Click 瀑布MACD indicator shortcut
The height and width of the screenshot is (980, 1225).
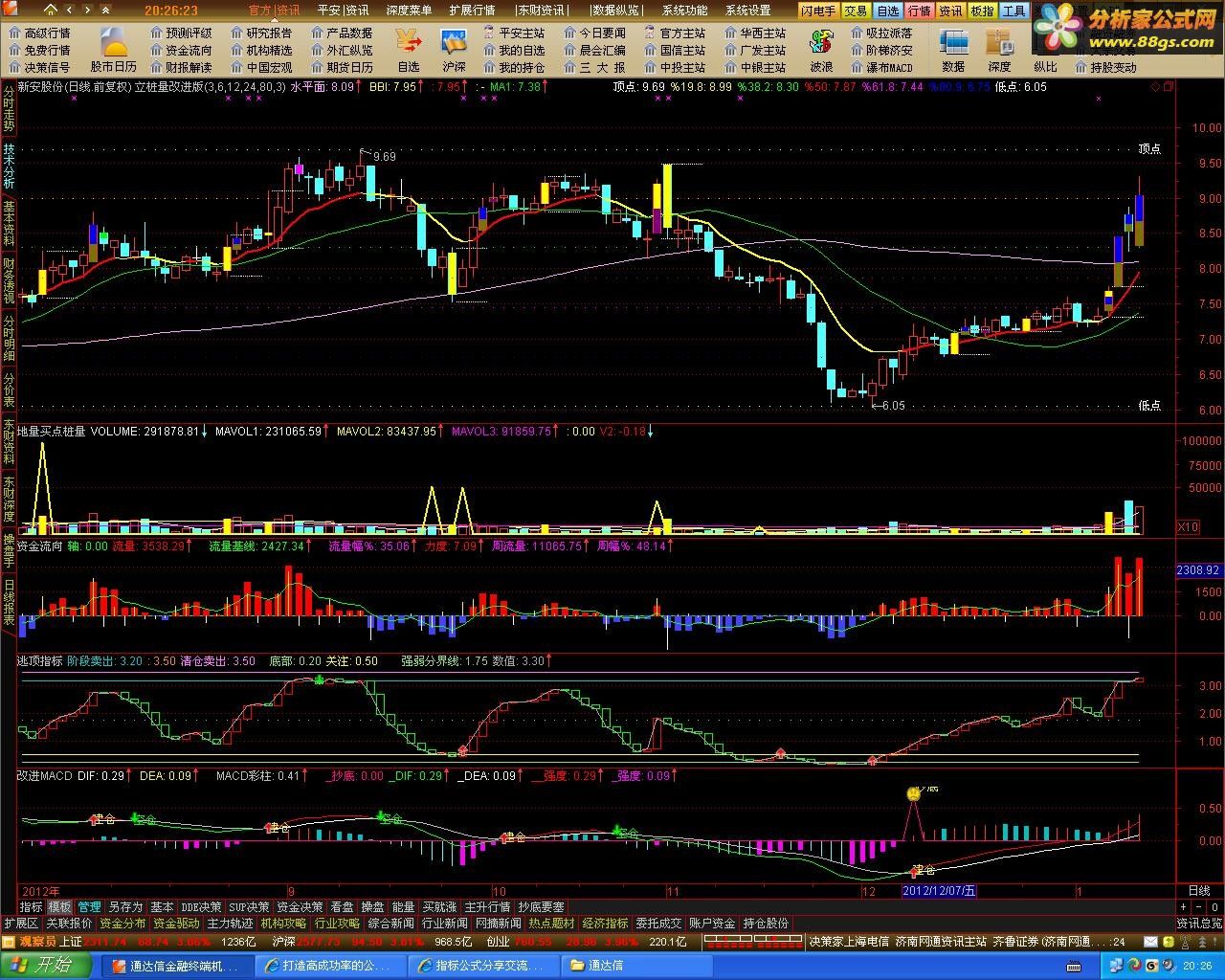[881, 67]
